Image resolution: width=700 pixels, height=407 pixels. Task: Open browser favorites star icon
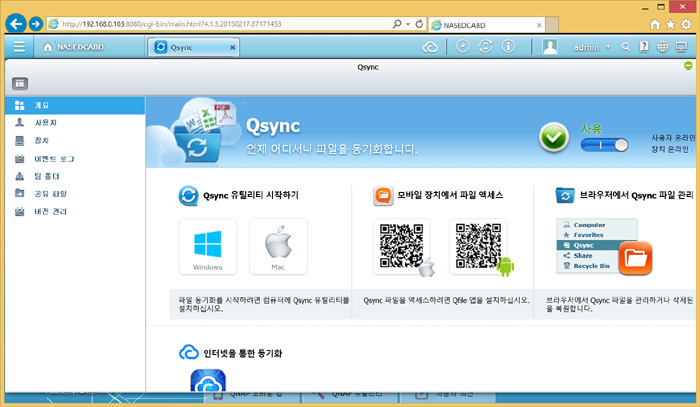coord(671,24)
